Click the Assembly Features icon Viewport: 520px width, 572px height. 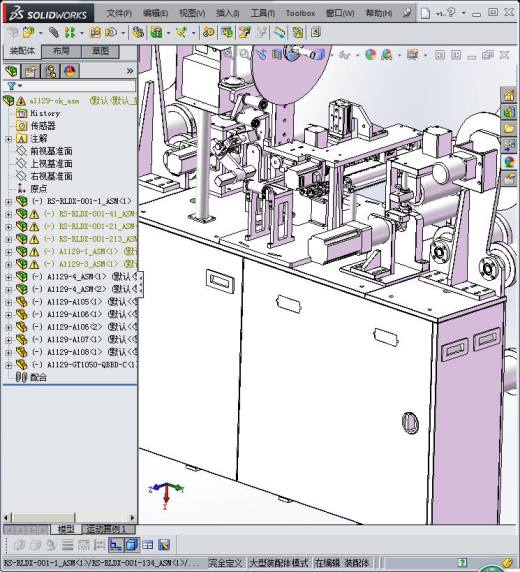coord(157,32)
